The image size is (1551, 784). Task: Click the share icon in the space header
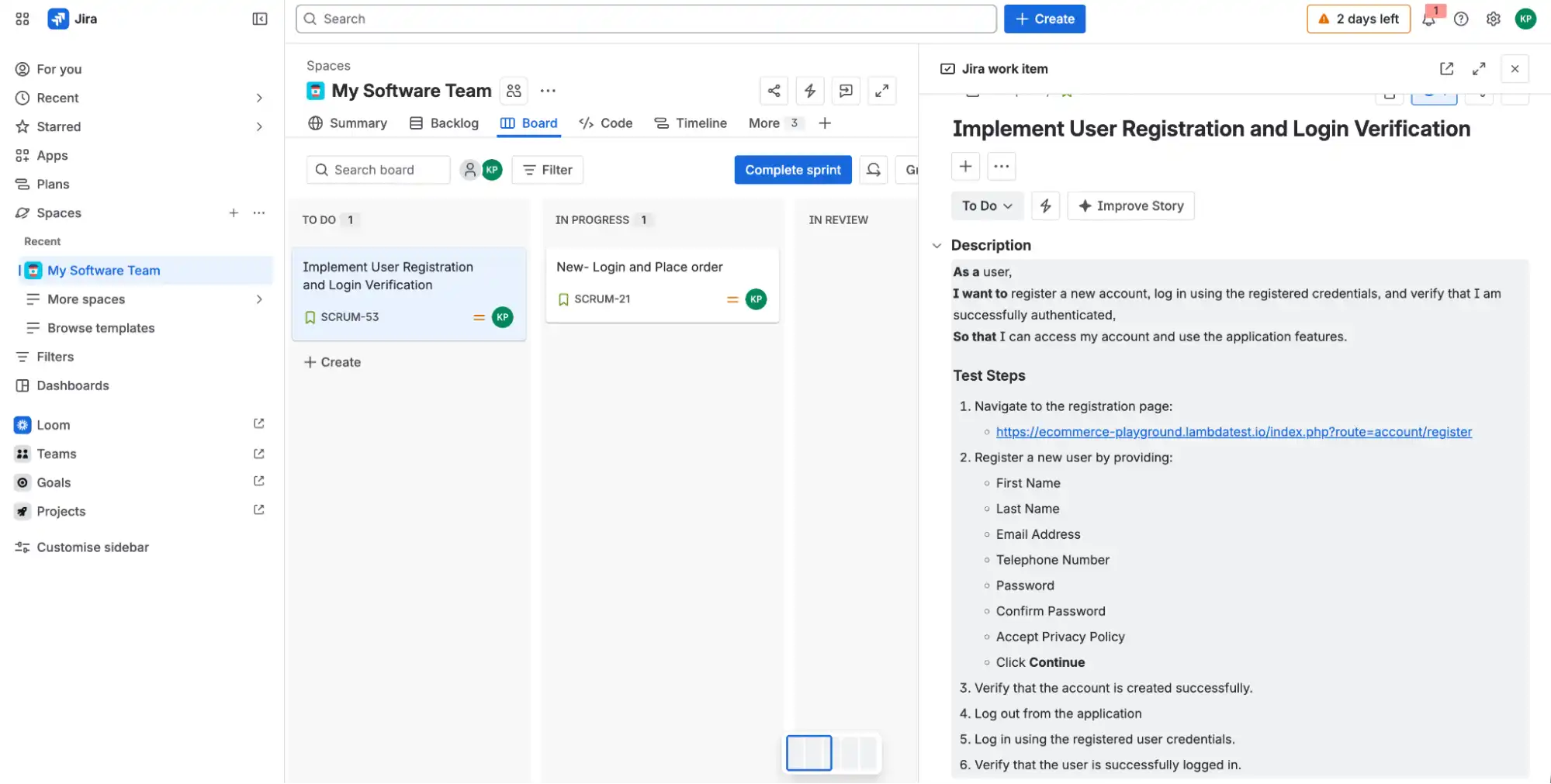pyautogui.click(x=774, y=91)
